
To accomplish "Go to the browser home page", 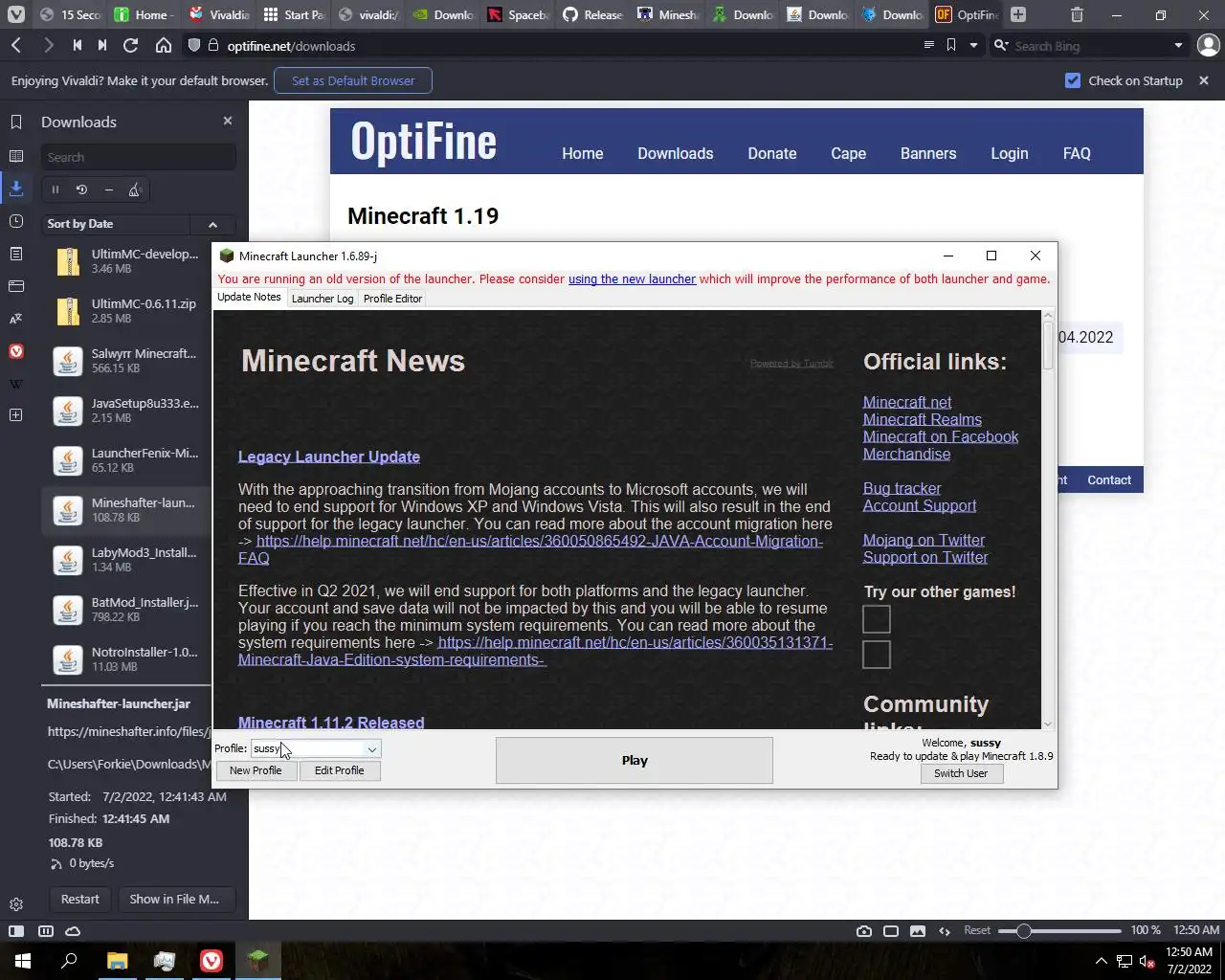I will click(x=164, y=45).
